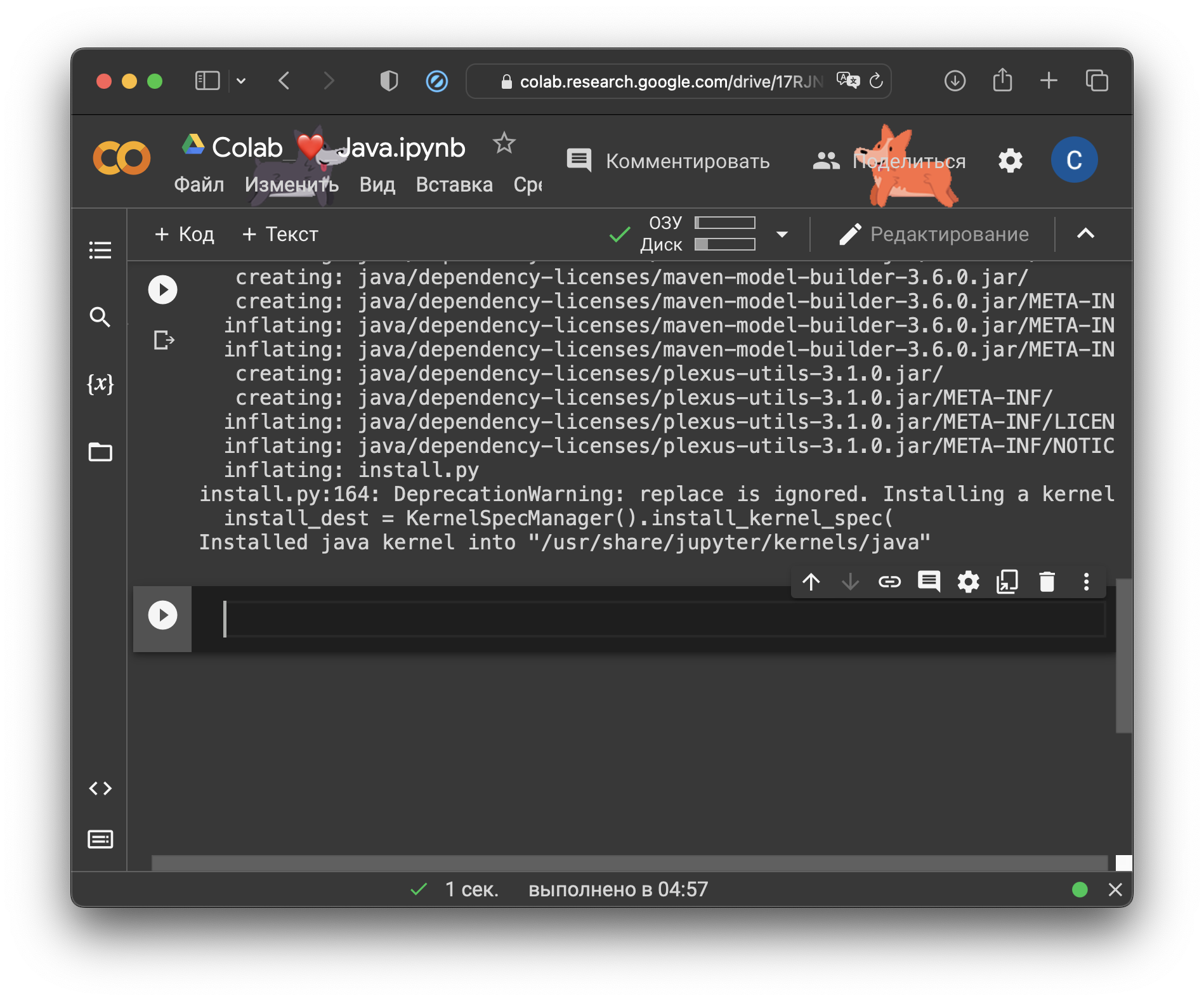Move the cell down
Screen dimensions: 1204x1001
point(850,582)
